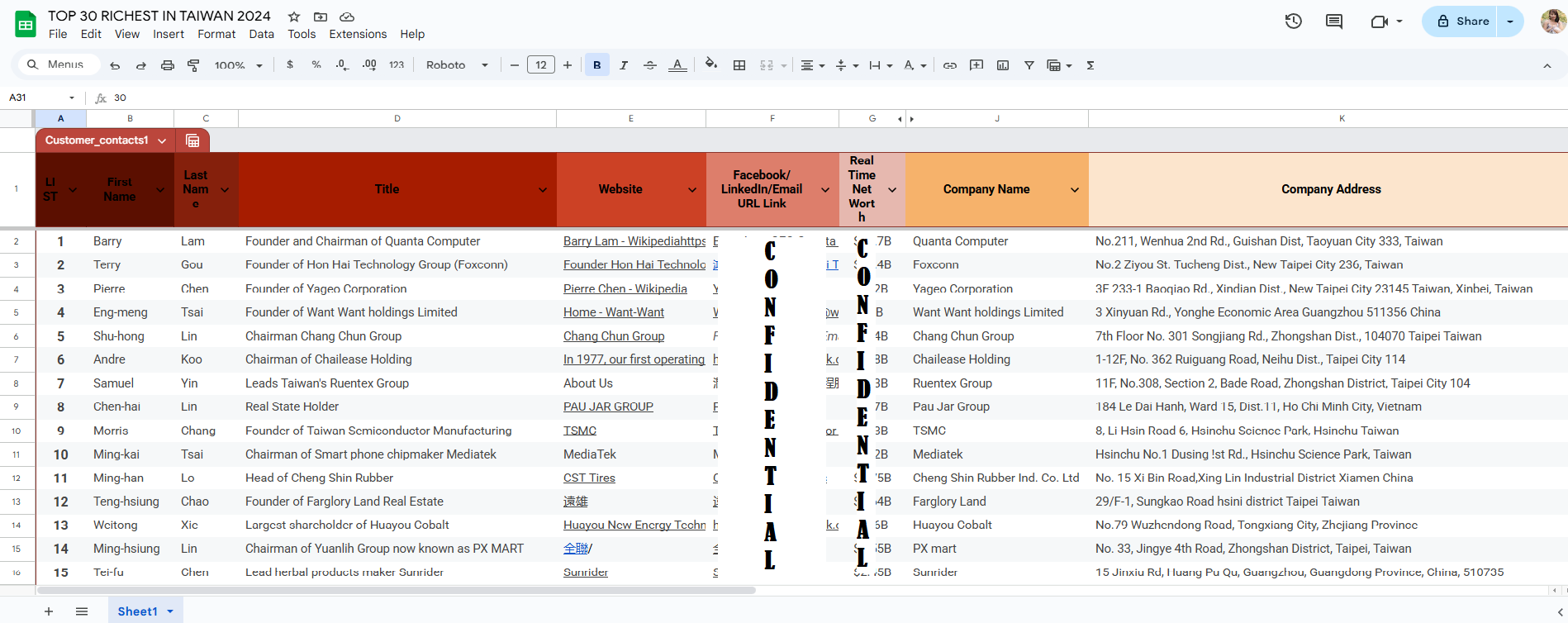This screenshot has width=1568, height=623.
Task: Open the table views toolbar button
Action: [x=1059, y=65]
